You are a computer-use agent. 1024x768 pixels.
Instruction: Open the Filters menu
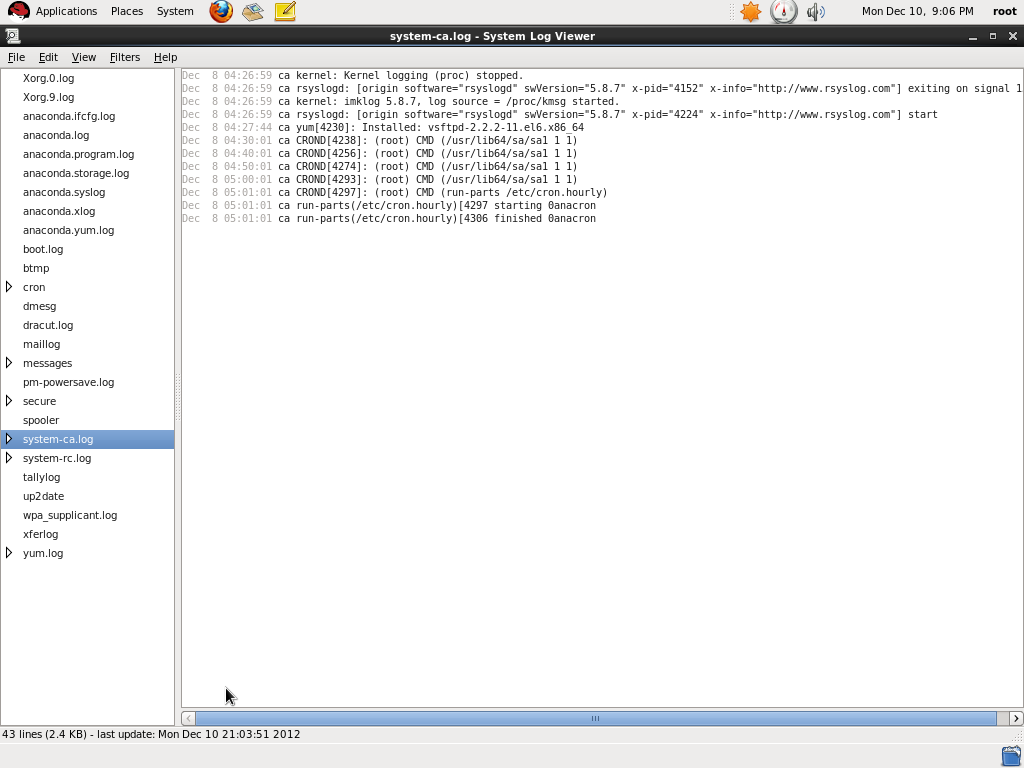coord(125,57)
